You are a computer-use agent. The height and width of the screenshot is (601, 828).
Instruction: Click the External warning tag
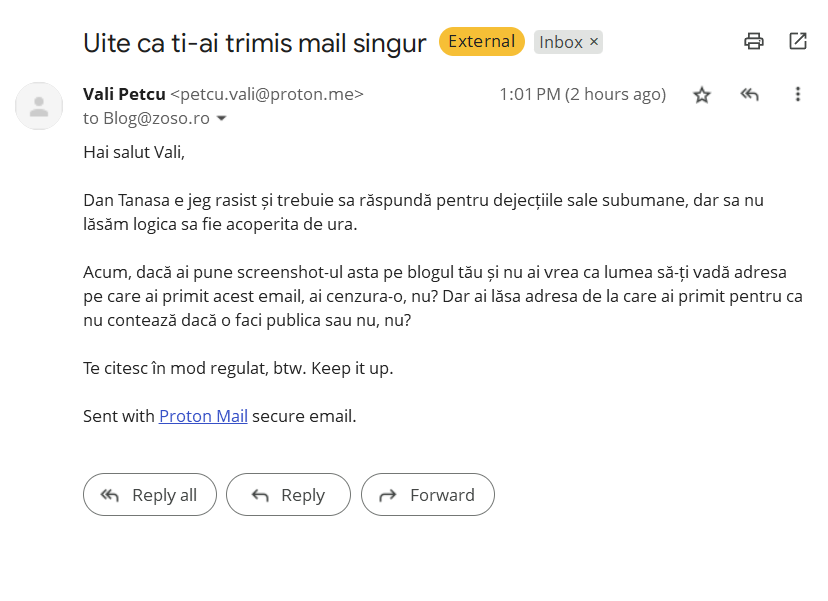(481, 42)
